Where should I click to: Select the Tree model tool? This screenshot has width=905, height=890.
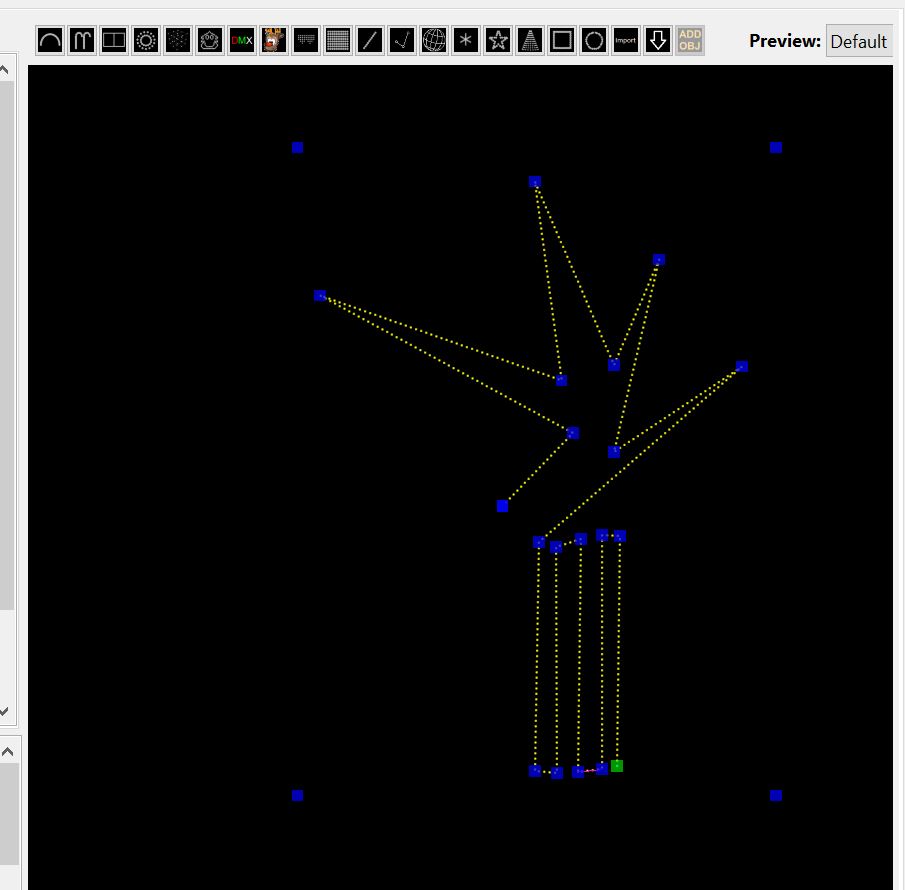[x=530, y=41]
